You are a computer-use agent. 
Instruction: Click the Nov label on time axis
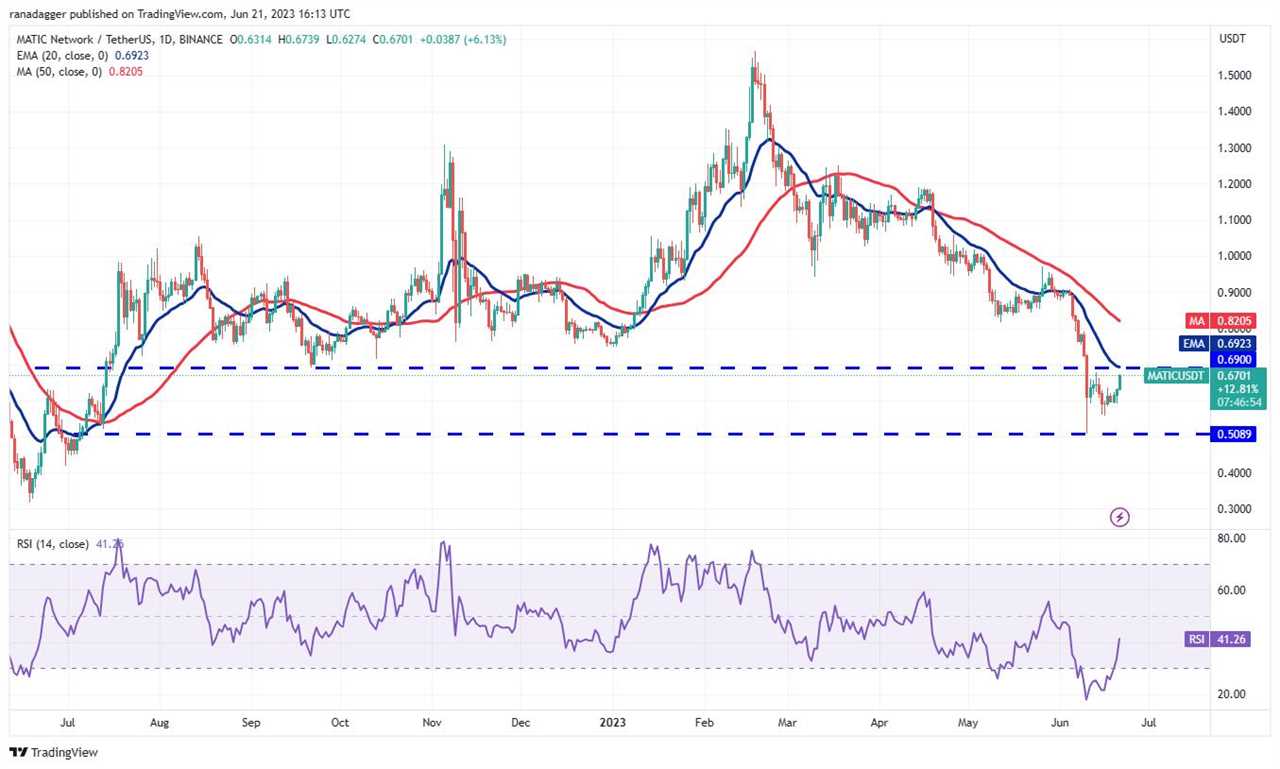pos(432,720)
